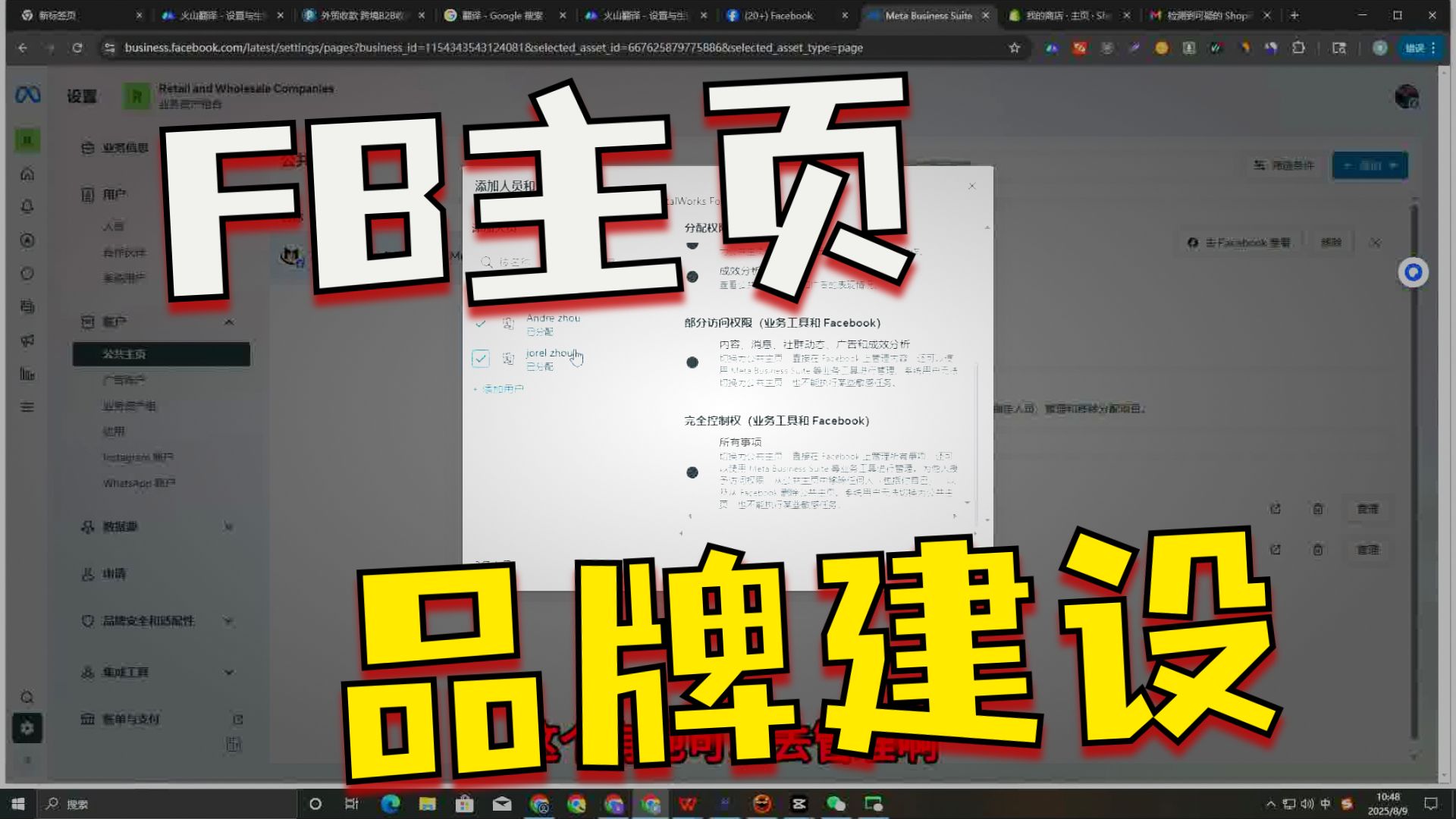
Task: Click the browser address bar URL
Action: click(x=494, y=48)
